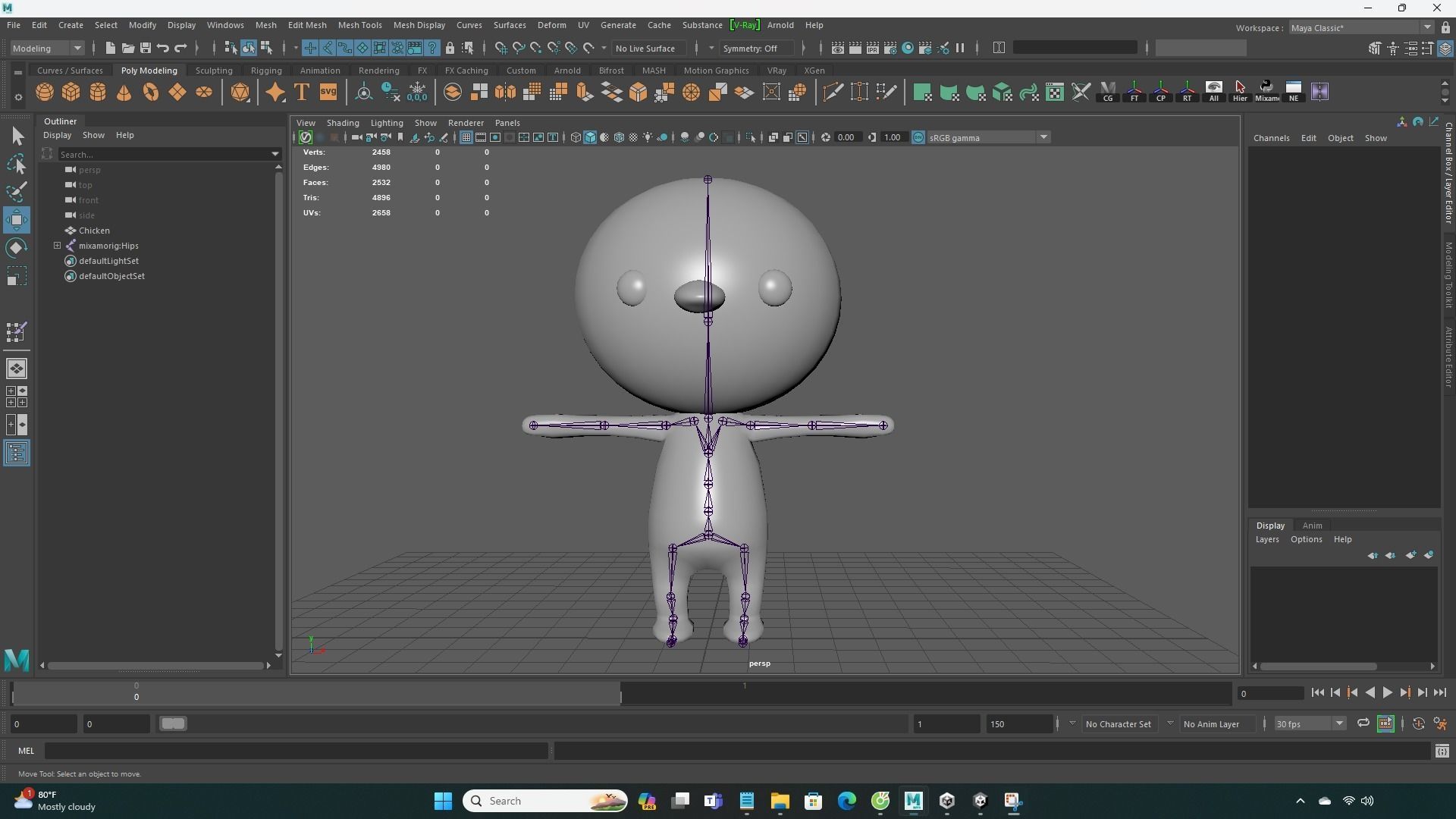Switch to the Anim layer tab
1456x819 pixels.
pyautogui.click(x=1312, y=526)
